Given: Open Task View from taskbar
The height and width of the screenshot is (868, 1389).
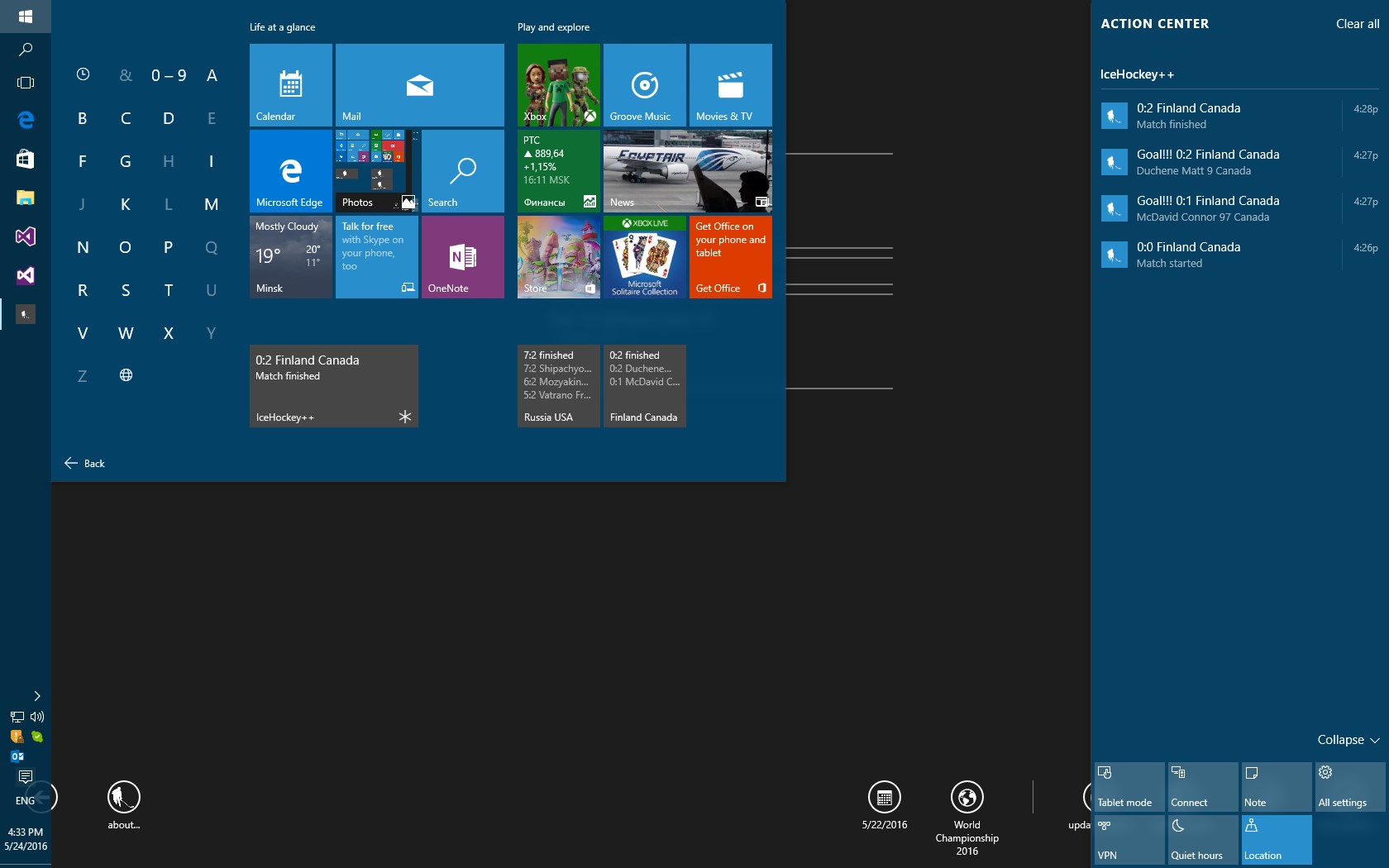Looking at the screenshot, I should [x=26, y=83].
